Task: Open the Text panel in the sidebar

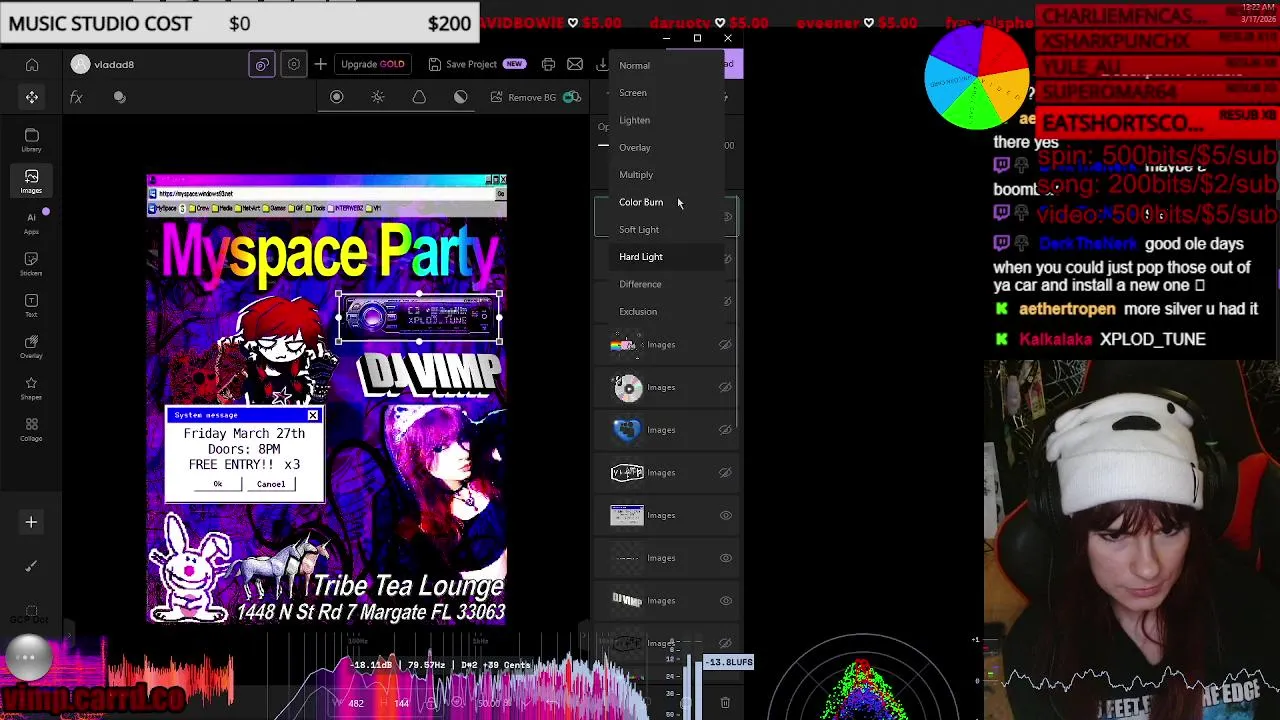Action: point(32,305)
